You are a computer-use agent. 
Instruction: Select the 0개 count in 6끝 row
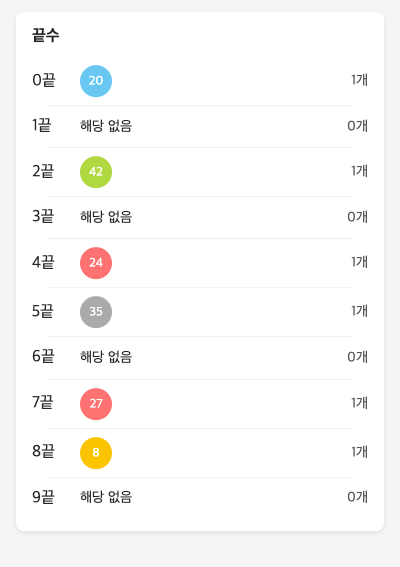point(358,357)
